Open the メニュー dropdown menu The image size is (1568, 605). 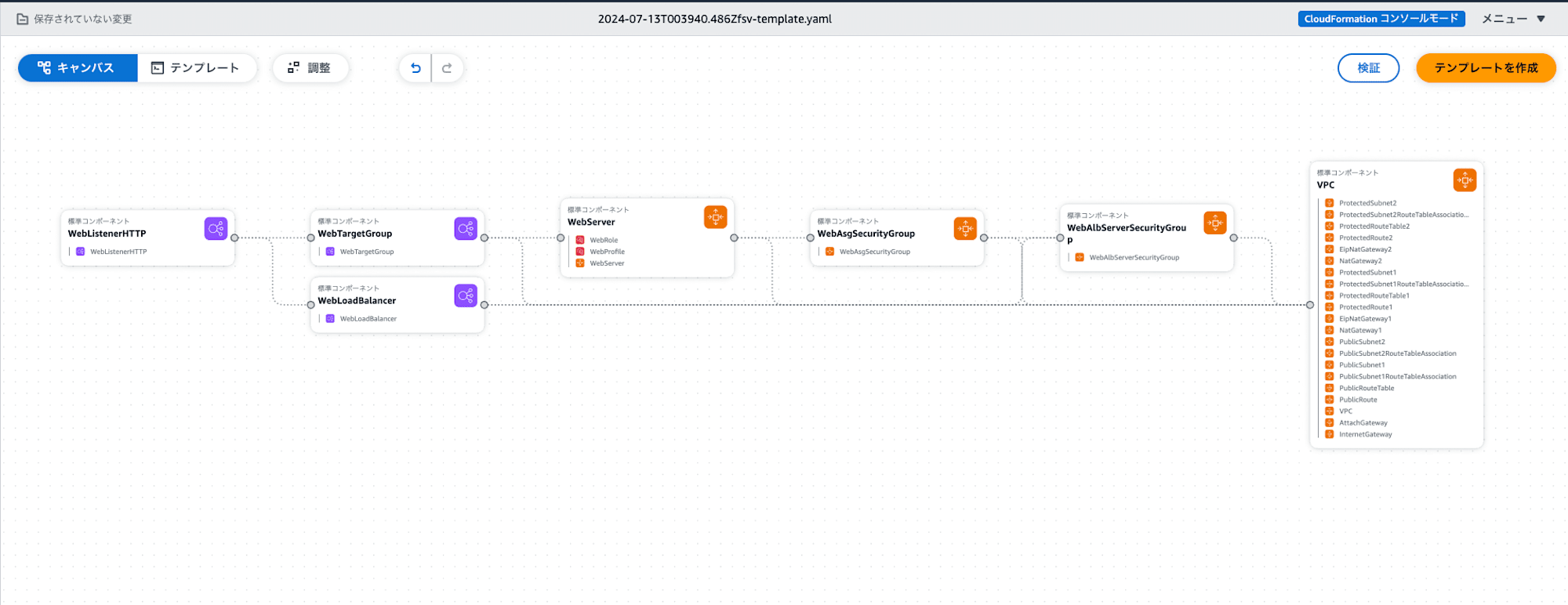coord(1514,19)
